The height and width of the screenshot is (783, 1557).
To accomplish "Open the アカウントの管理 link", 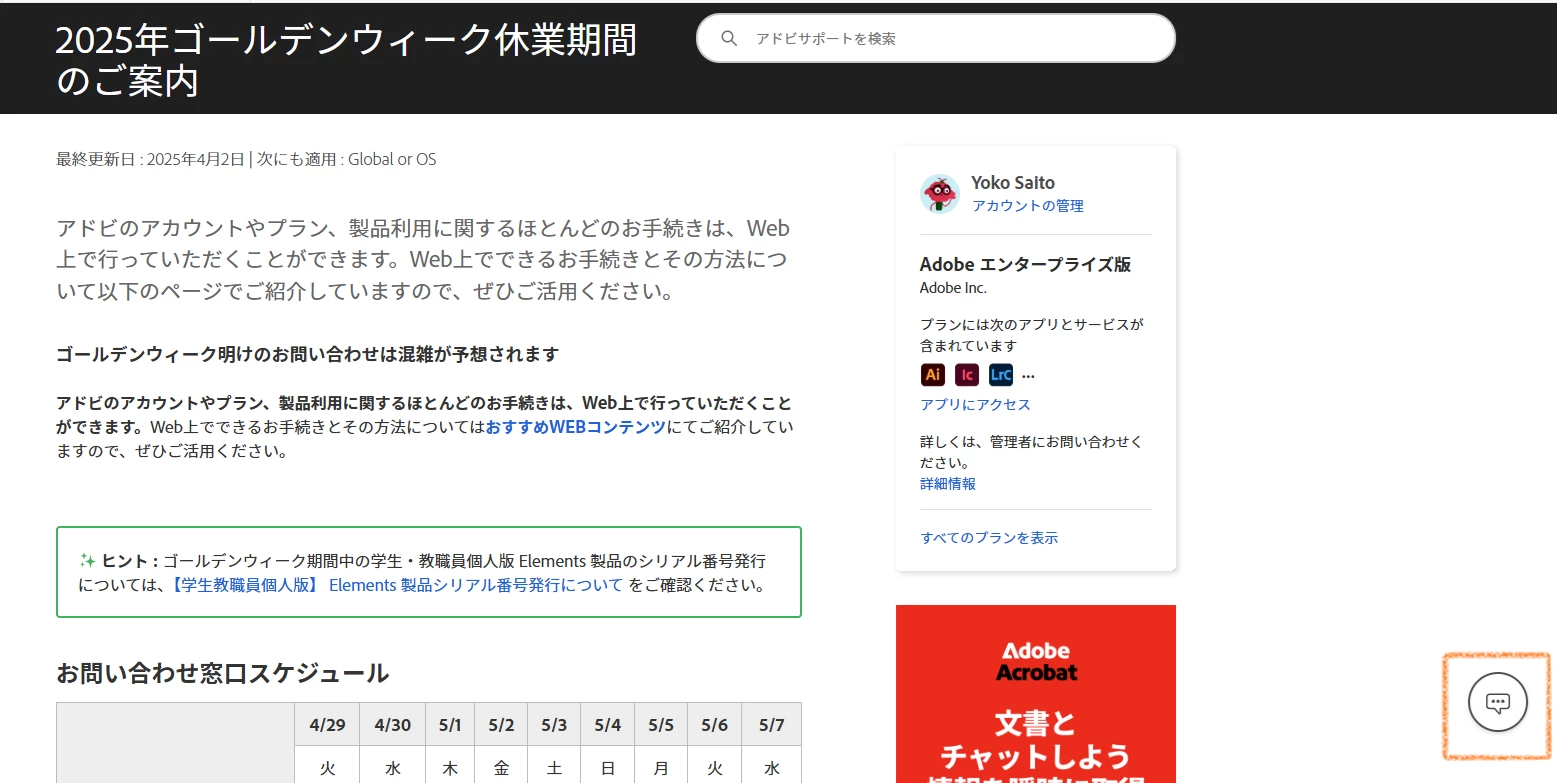I will pos(1028,206).
